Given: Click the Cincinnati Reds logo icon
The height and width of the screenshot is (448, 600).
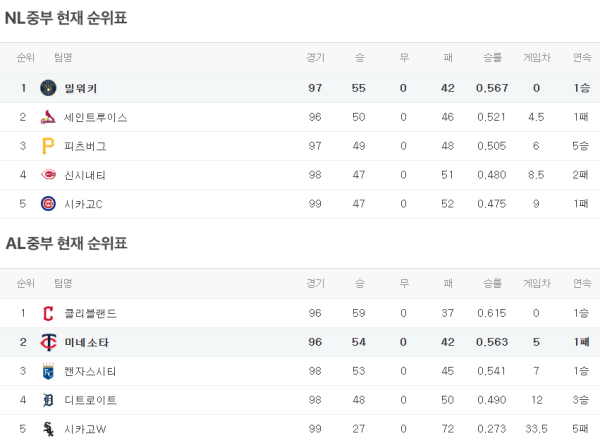Looking at the screenshot, I should 48,175.
